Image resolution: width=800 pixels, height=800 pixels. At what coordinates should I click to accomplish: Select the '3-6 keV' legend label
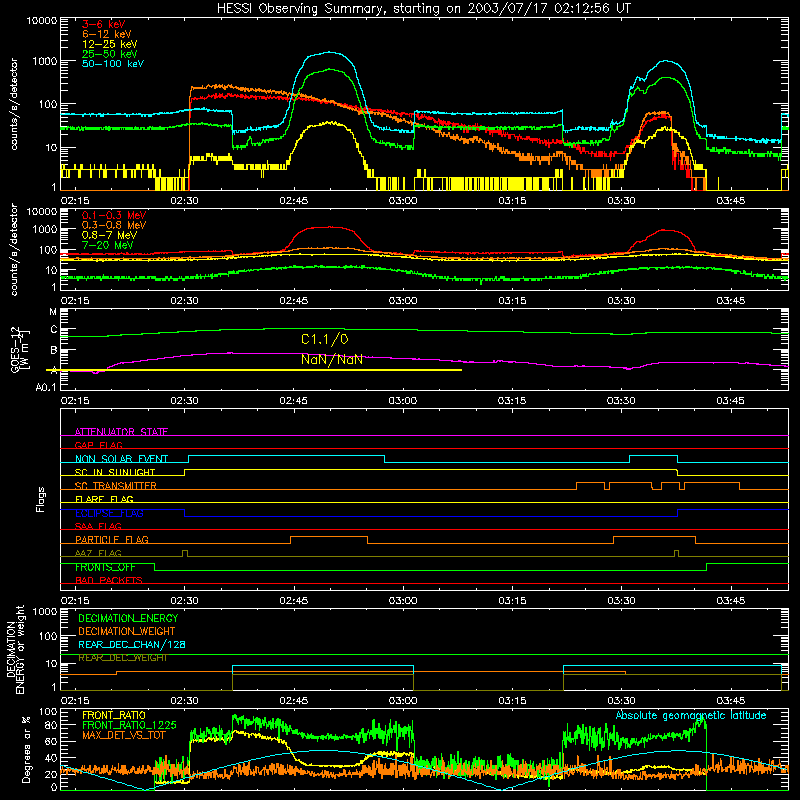click(104, 24)
